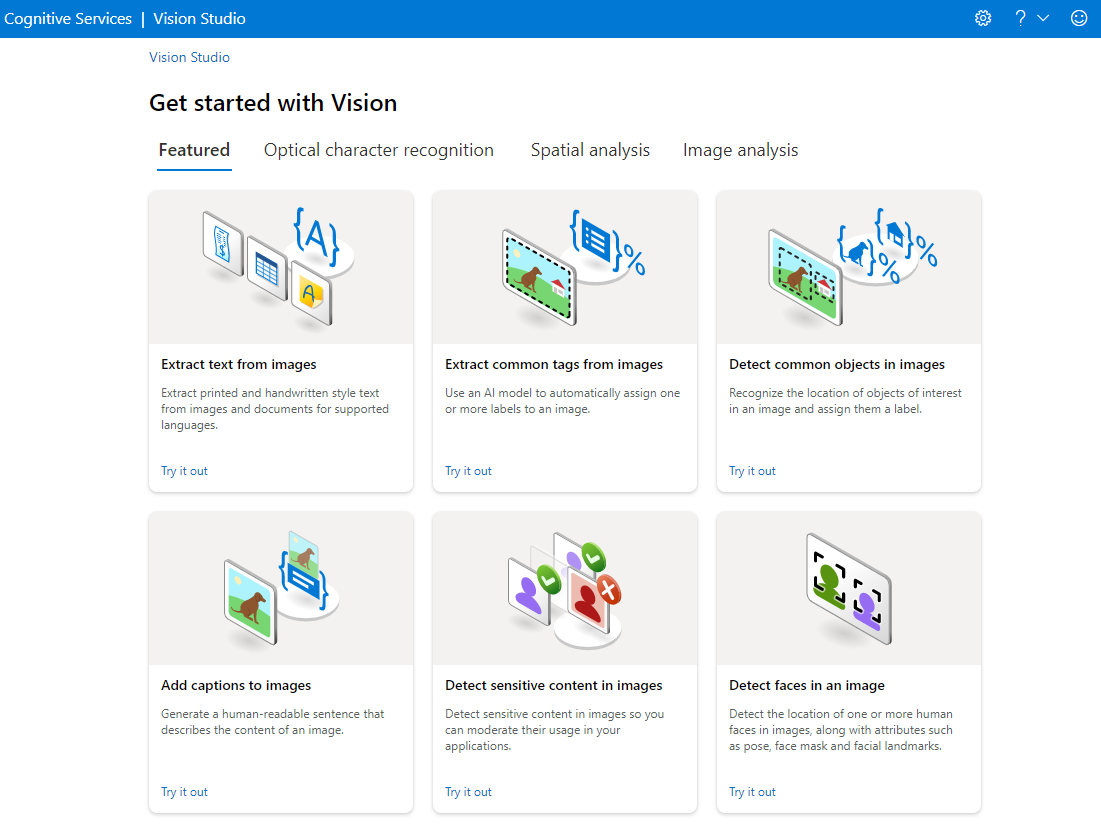Image resolution: width=1101 pixels, height=825 pixels.
Task: Open the settings gear icon
Action: tap(983, 18)
